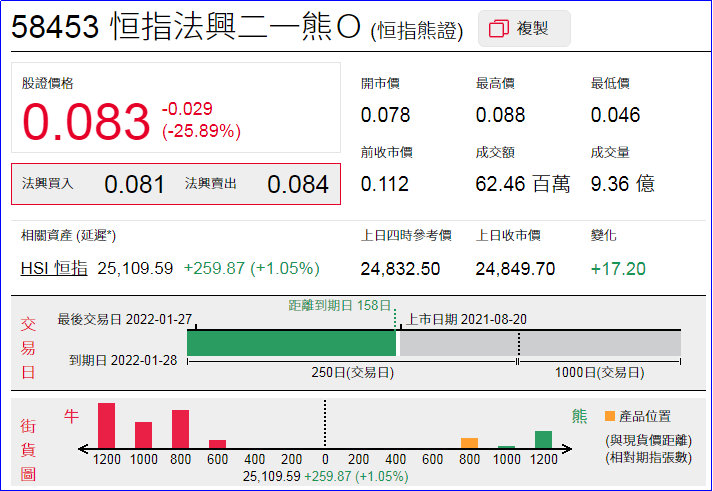The image size is (713, 491).
Task: Click the 交易日 section label
Action: (x=28, y=348)
